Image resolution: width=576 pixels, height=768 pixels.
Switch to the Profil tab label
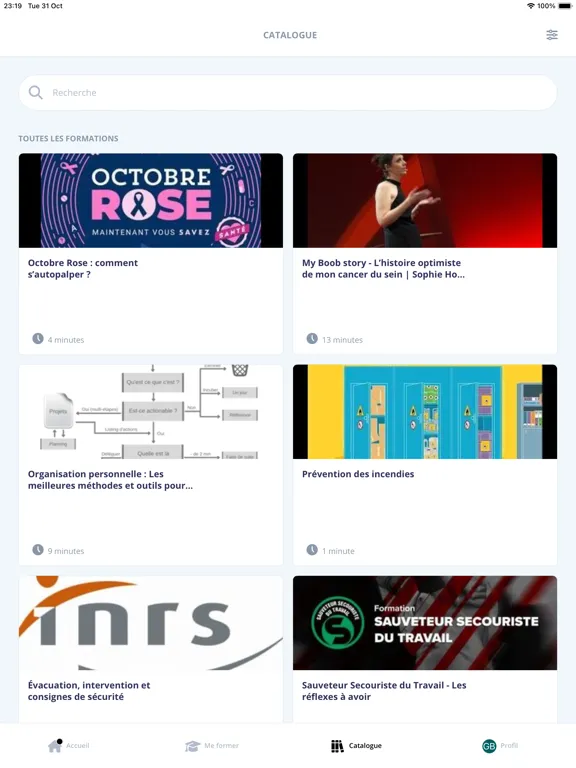click(x=509, y=745)
